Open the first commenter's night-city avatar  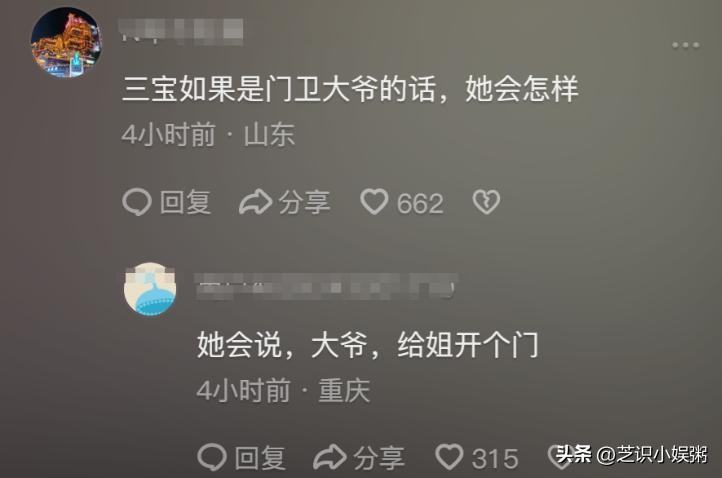66,42
